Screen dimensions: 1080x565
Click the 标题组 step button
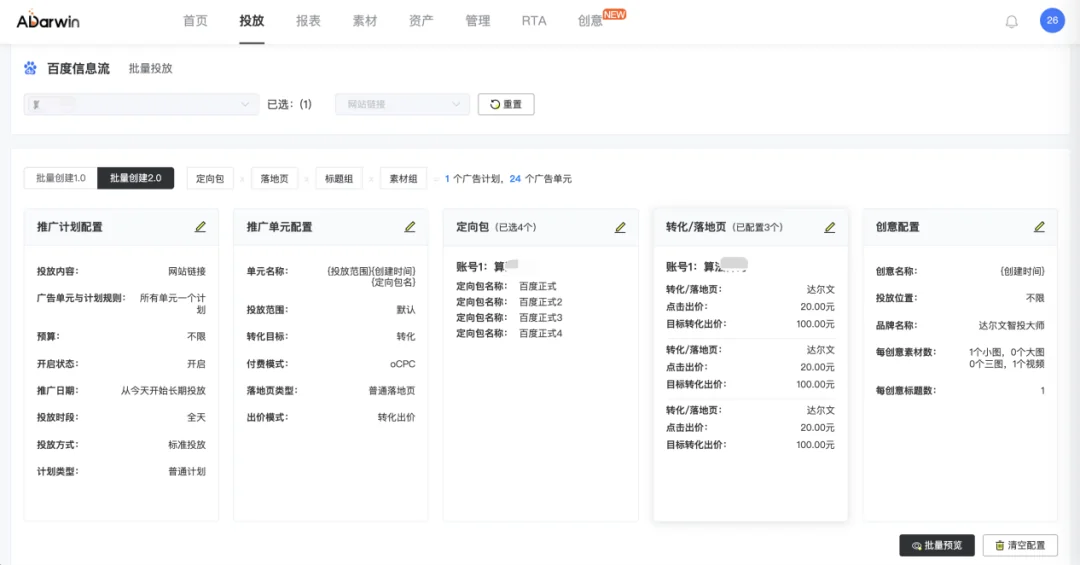(x=339, y=178)
